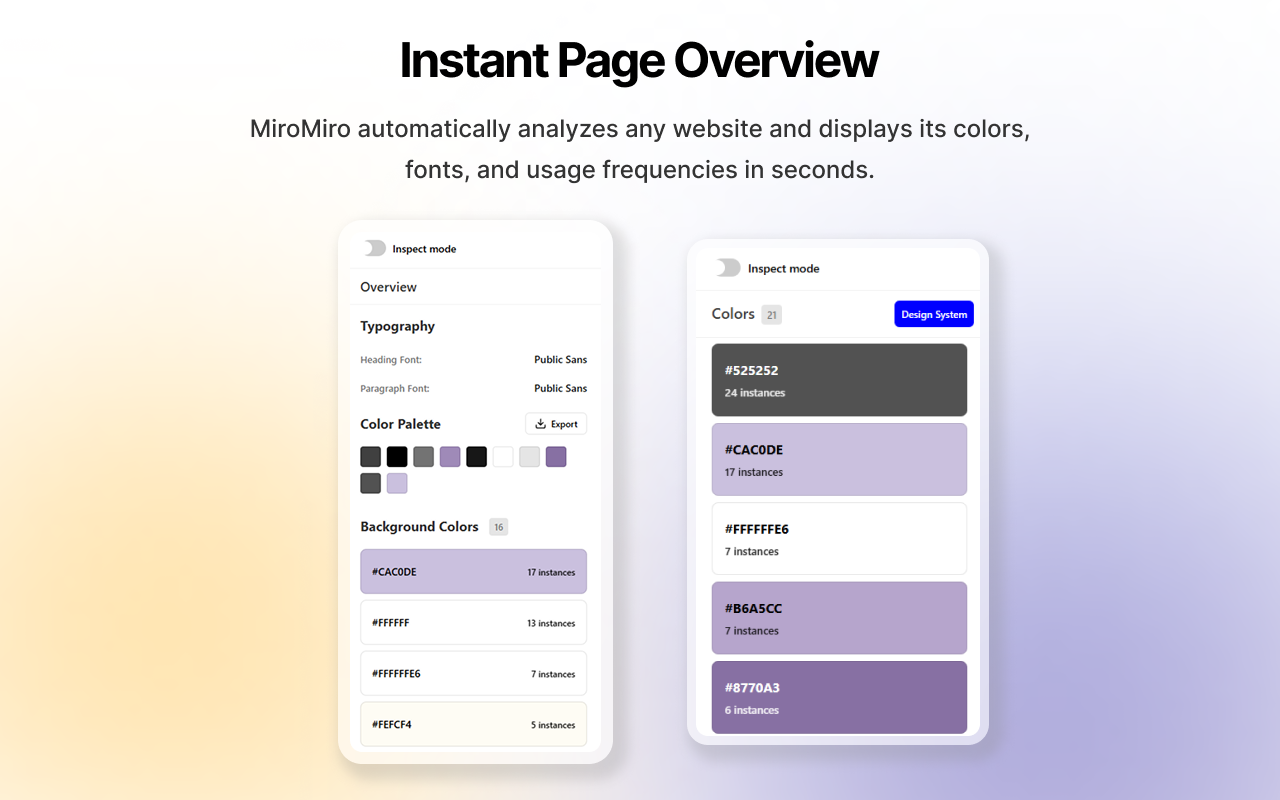Enable Inspect mode switch in the Colors panel

(x=728, y=268)
